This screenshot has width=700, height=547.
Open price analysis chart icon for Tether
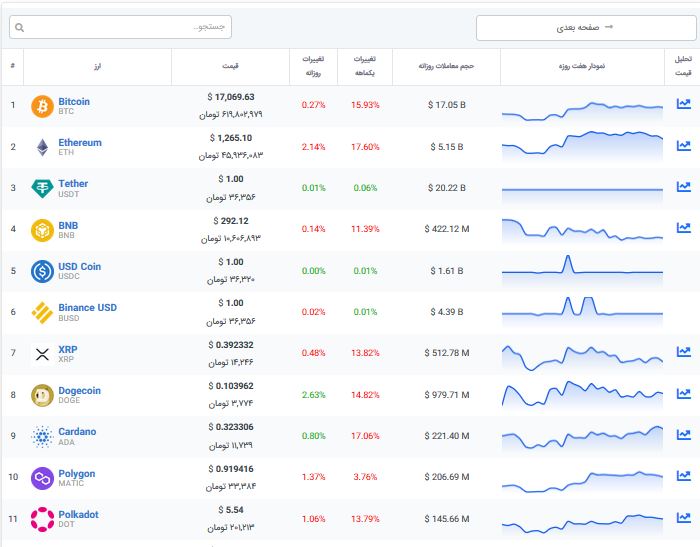pos(683,186)
